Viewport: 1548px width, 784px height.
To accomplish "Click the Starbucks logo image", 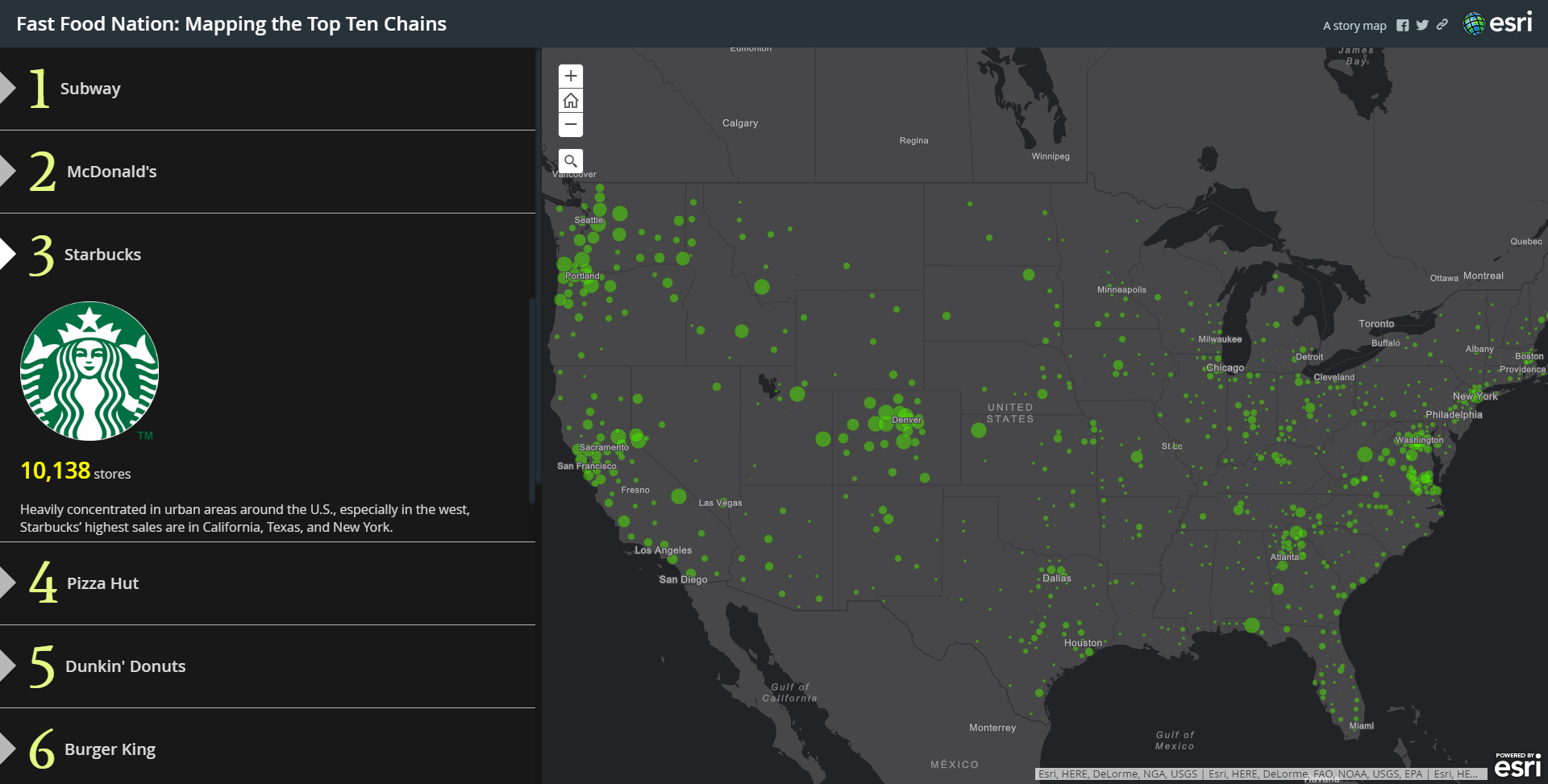I will (89, 370).
